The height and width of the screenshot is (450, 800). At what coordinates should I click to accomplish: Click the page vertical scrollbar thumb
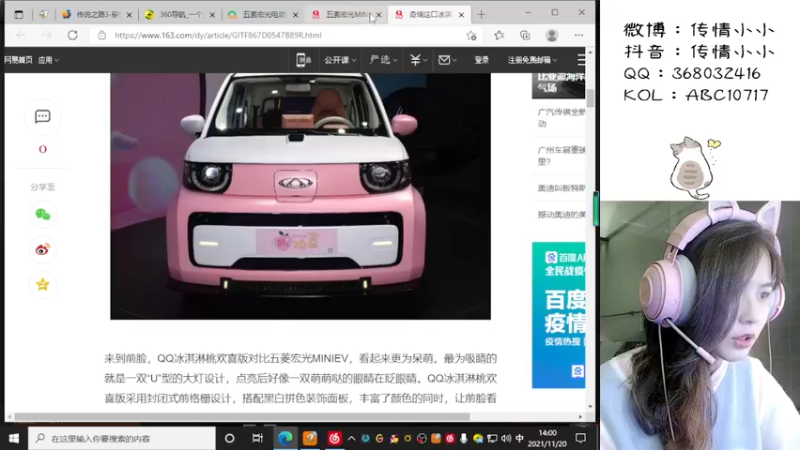pyautogui.click(x=590, y=98)
